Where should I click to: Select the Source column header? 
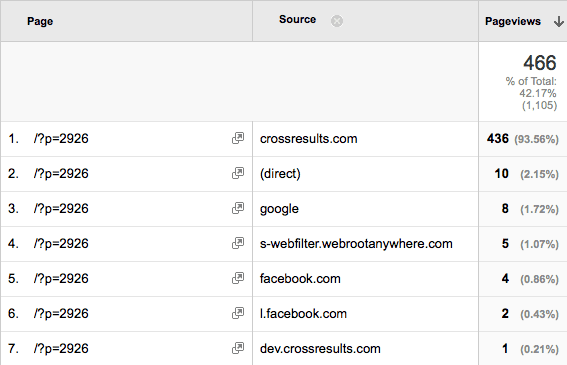[297, 20]
